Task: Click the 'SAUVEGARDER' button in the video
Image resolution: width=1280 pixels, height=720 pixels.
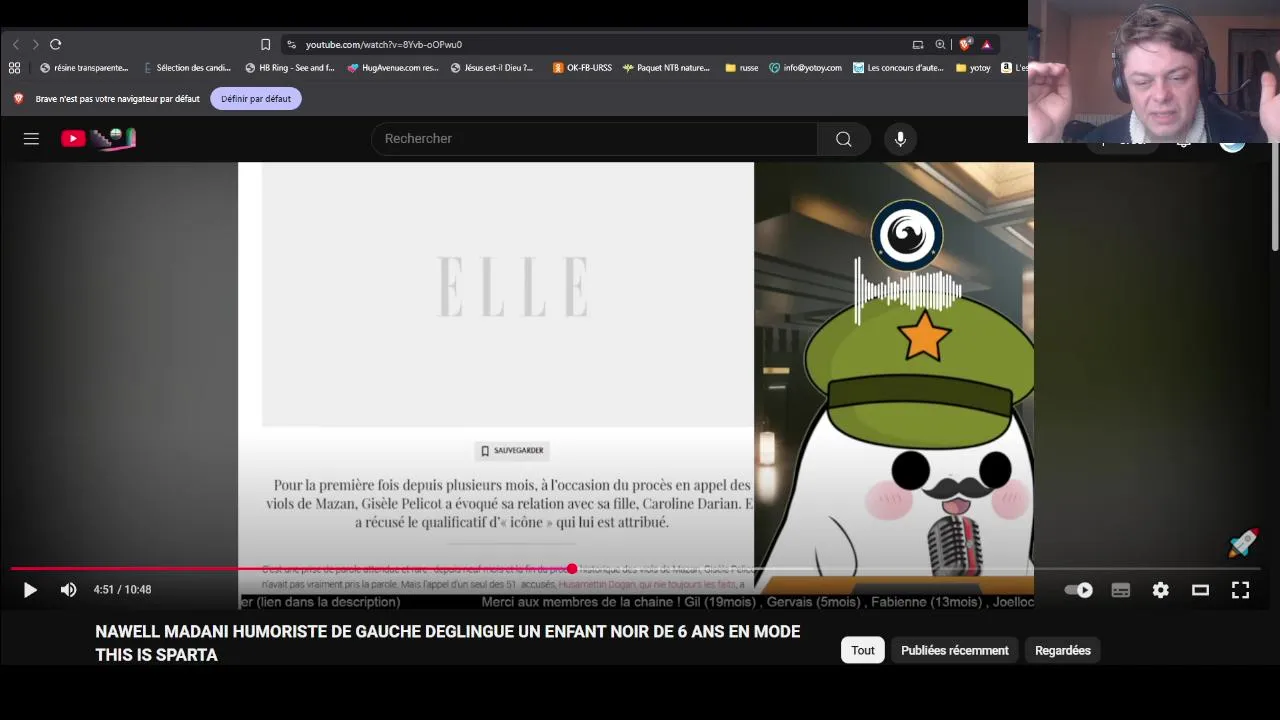Action: [x=512, y=451]
